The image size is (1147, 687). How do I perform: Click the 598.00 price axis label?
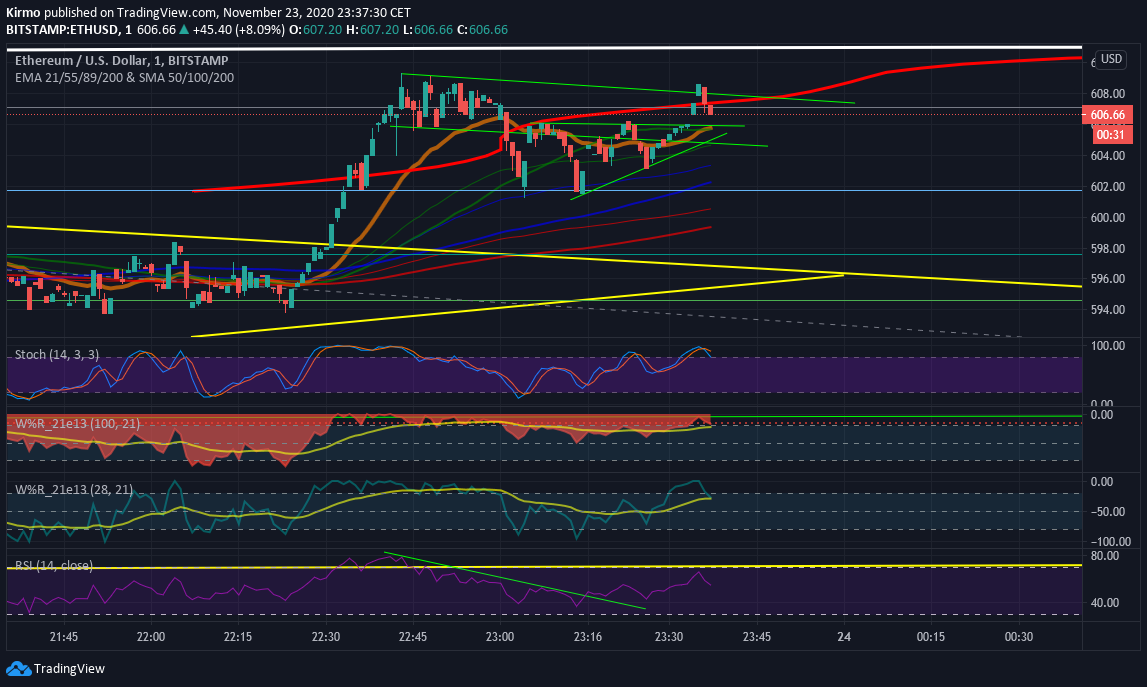1107,249
